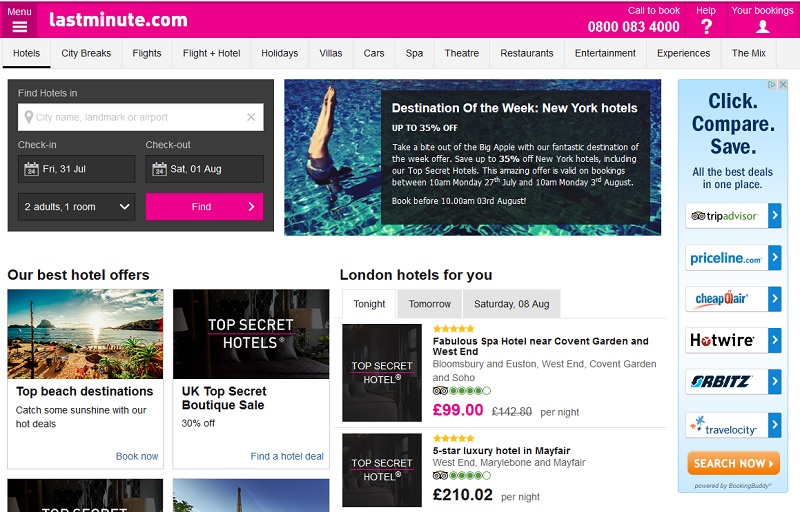This screenshot has width=800, height=512.
Task: Click five-star rating of Fabulous Spa Hotel
Action: (454, 329)
